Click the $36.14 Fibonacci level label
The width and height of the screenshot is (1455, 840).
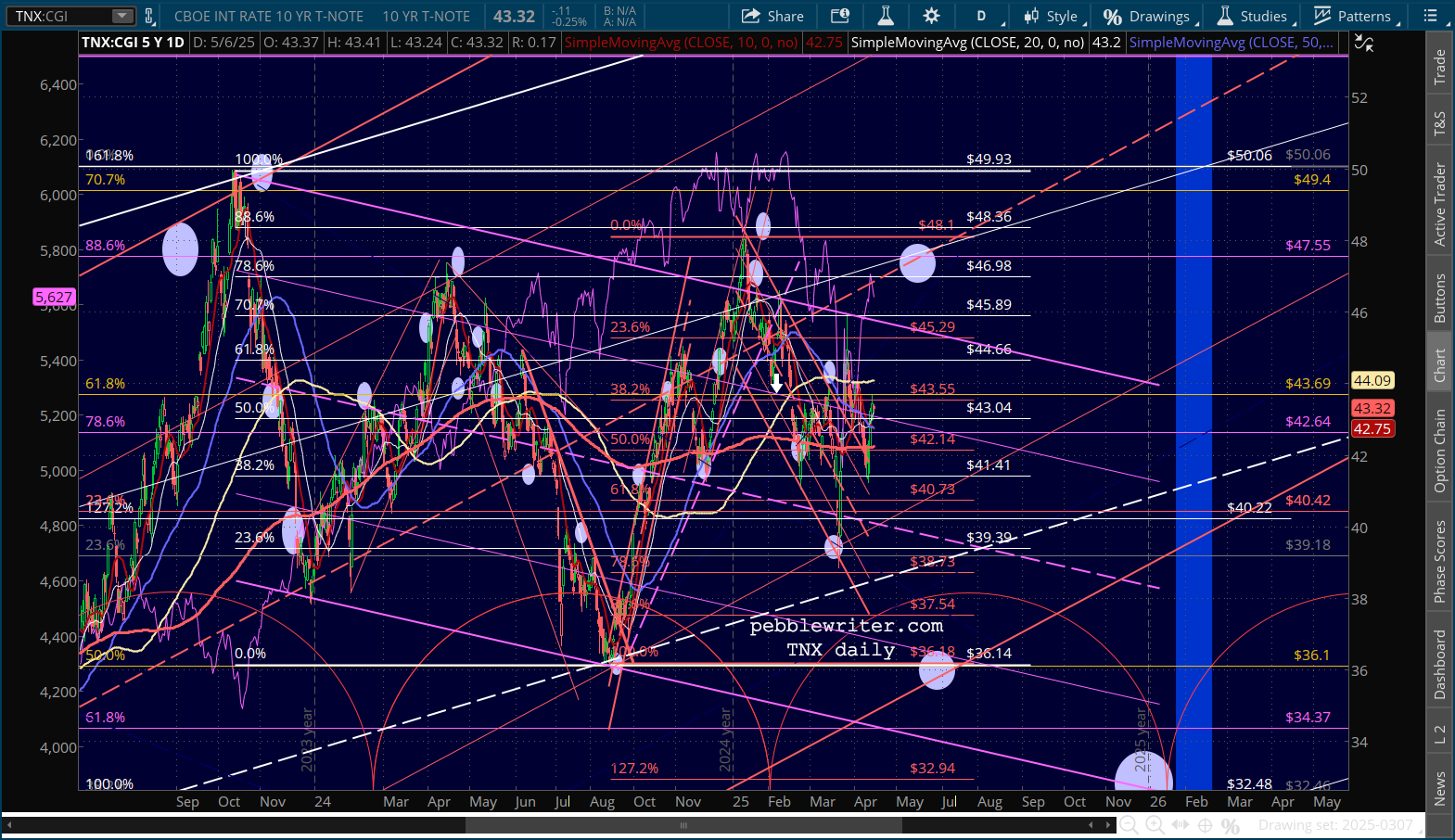[x=989, y=654]
